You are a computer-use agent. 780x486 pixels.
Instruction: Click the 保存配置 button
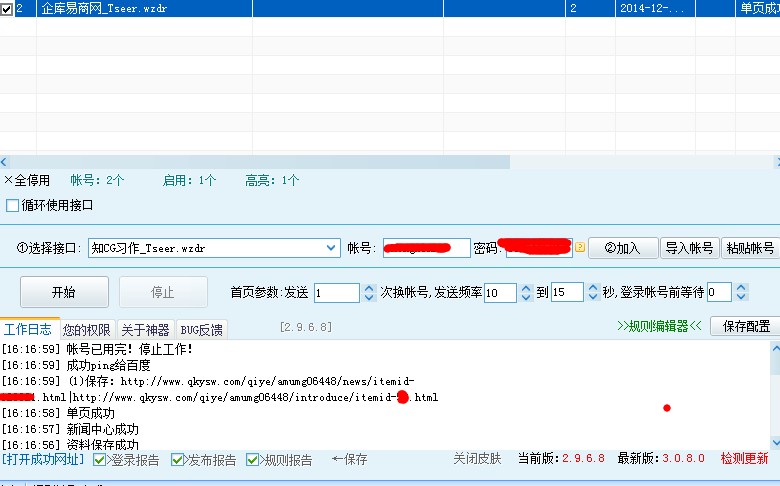pyautogui.click(x=746, y=326)
